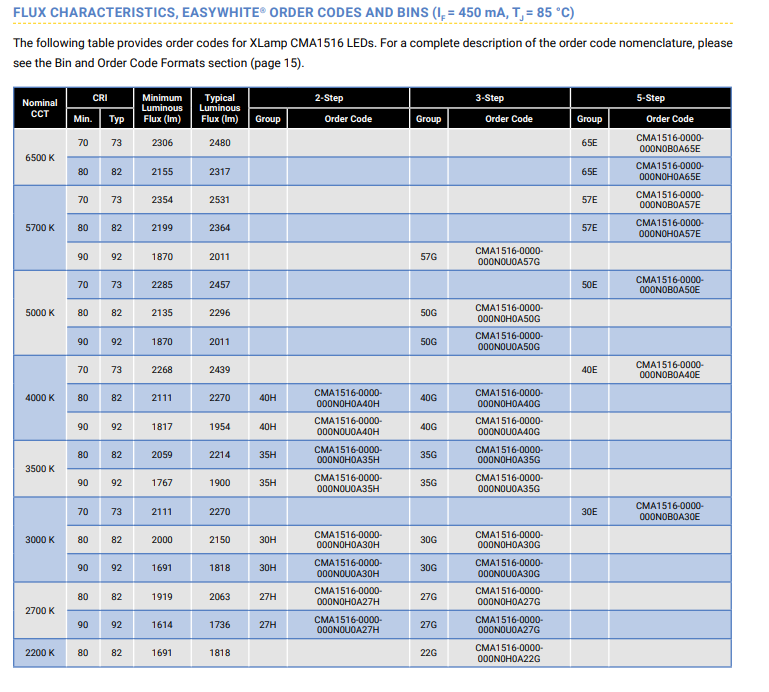
Task: Select order code CMA1516-0000-000N0H0A50G
Action: 509,313
